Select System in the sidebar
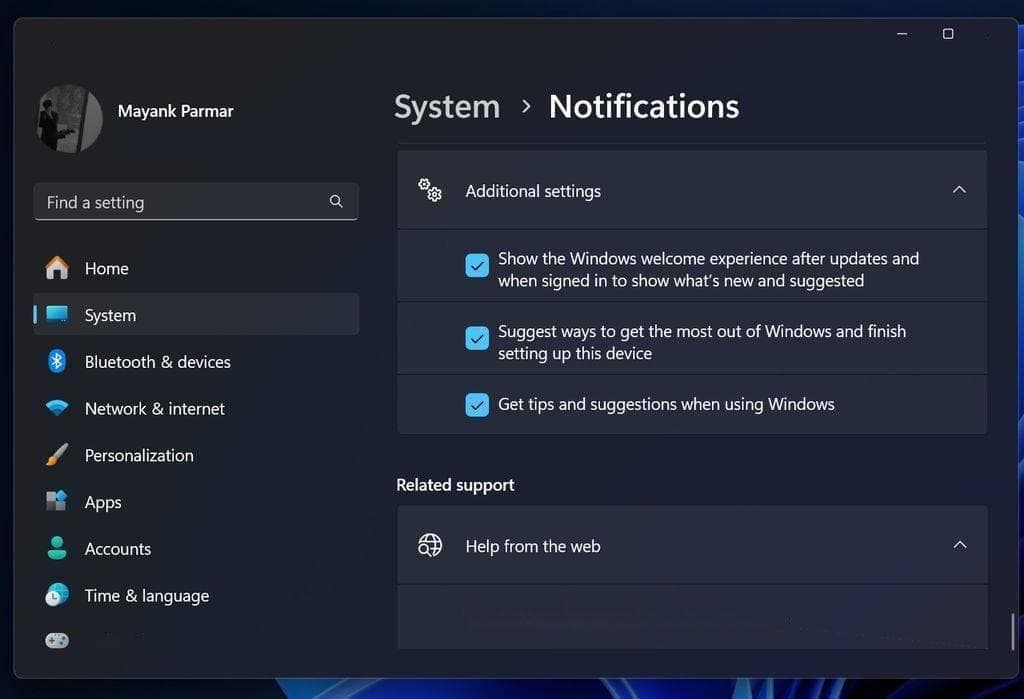The height and width of the screenshot is (699, 1024). 196,314
